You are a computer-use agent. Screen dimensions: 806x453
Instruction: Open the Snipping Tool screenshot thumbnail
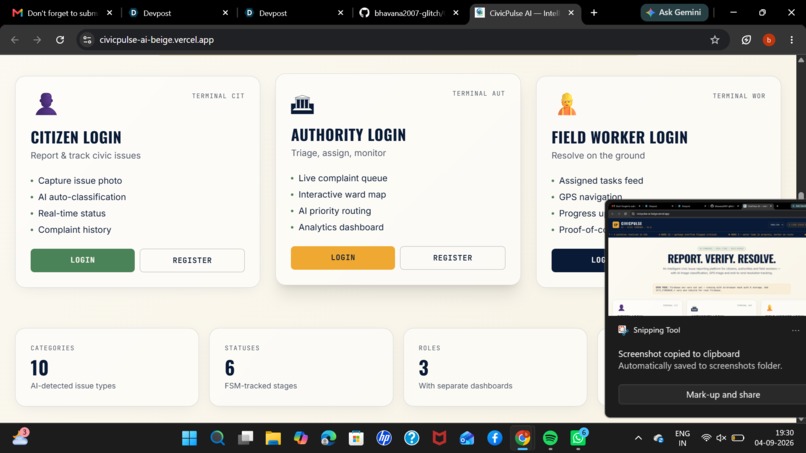tap(706, 258)
